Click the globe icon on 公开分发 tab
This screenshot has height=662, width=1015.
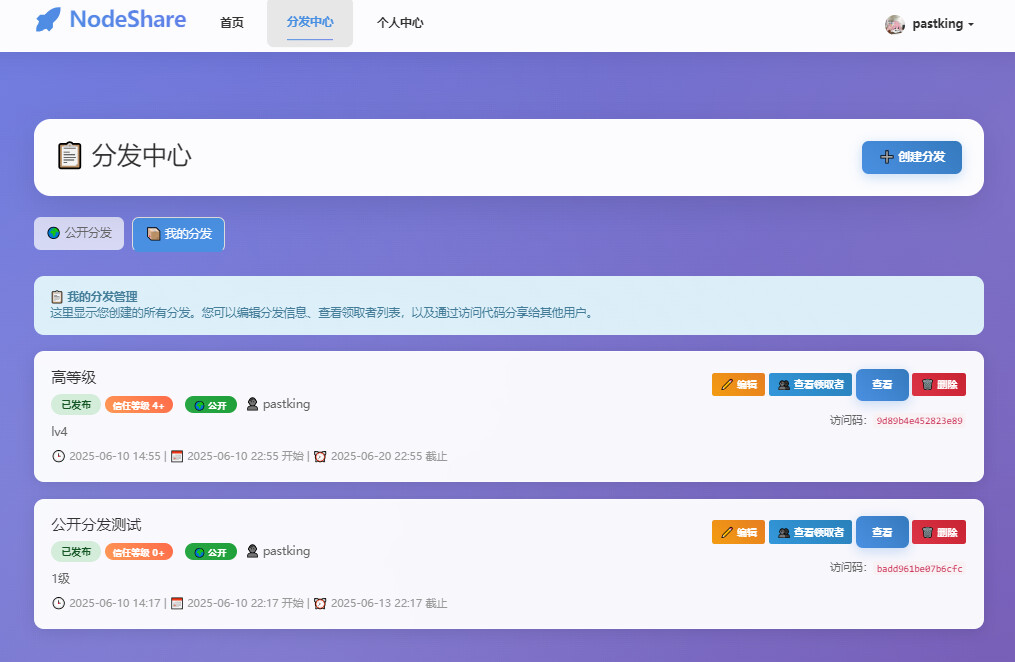pos(54,233)
